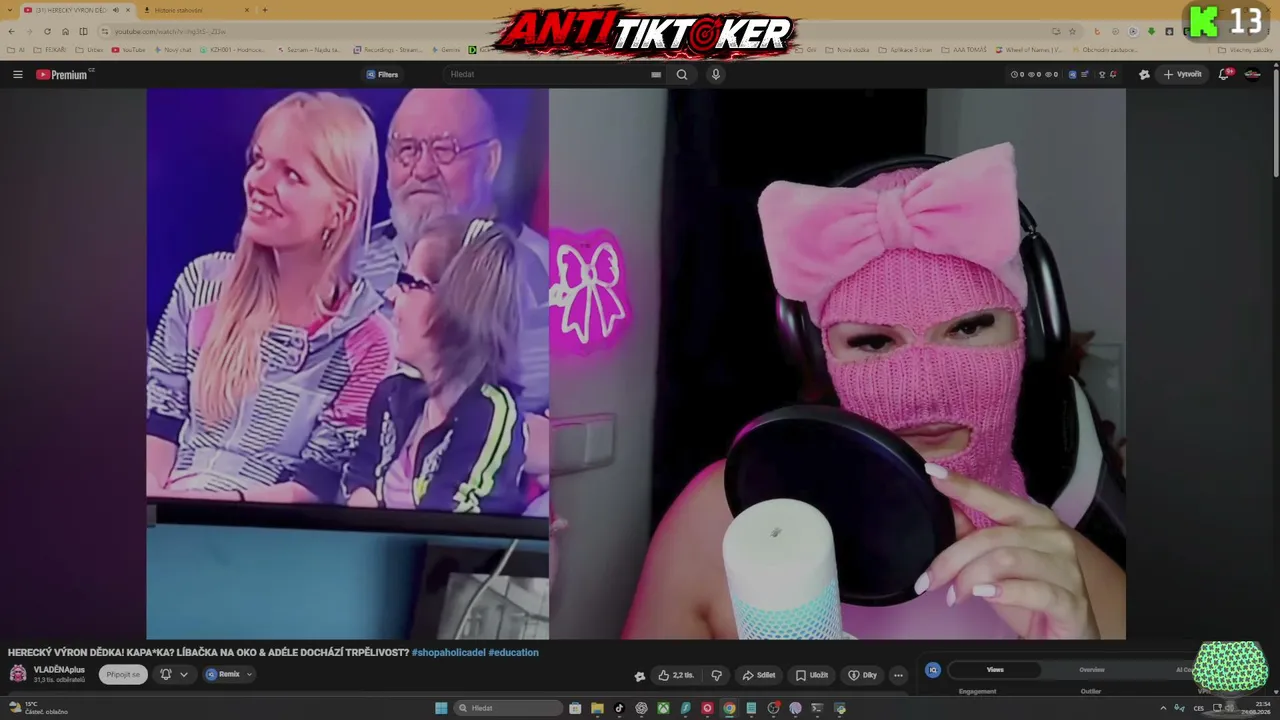Open the Filters extension button
This screenshot has width=1280, height=720.
(382, 74)
